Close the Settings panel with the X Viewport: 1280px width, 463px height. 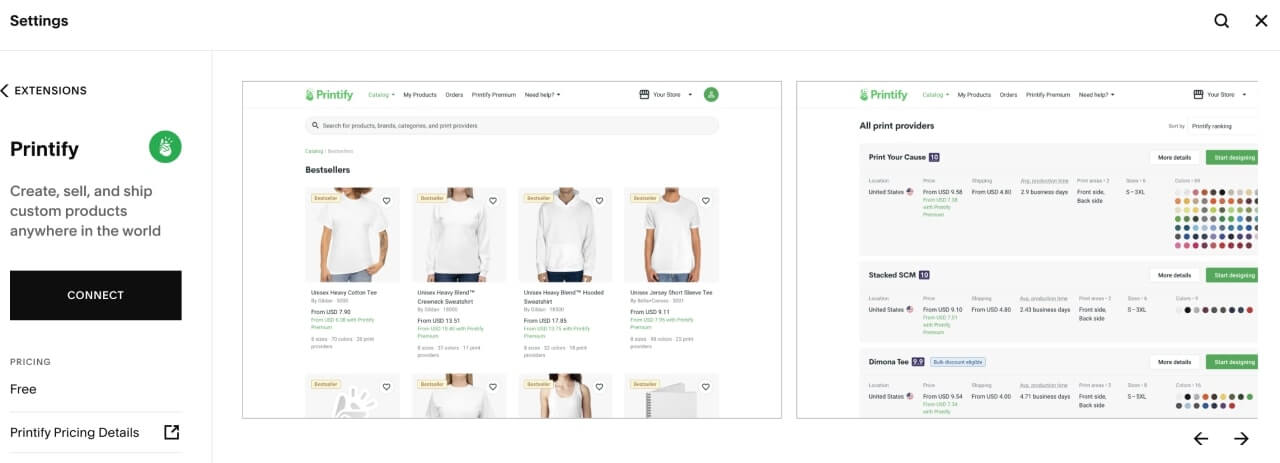point(1261,21)
